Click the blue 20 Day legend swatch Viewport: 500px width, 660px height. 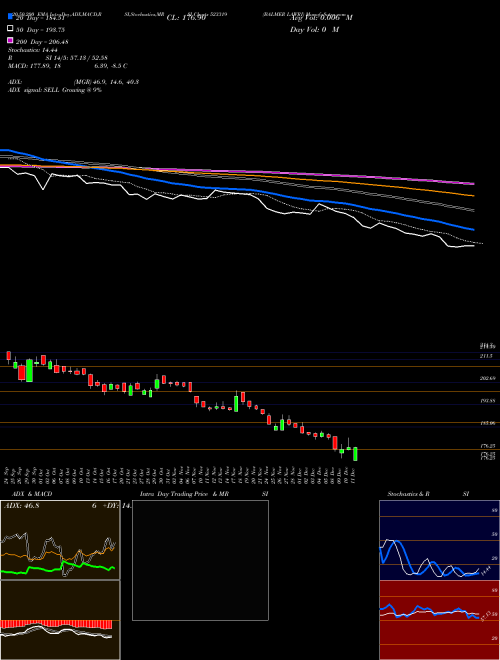[x=10, y=16]
